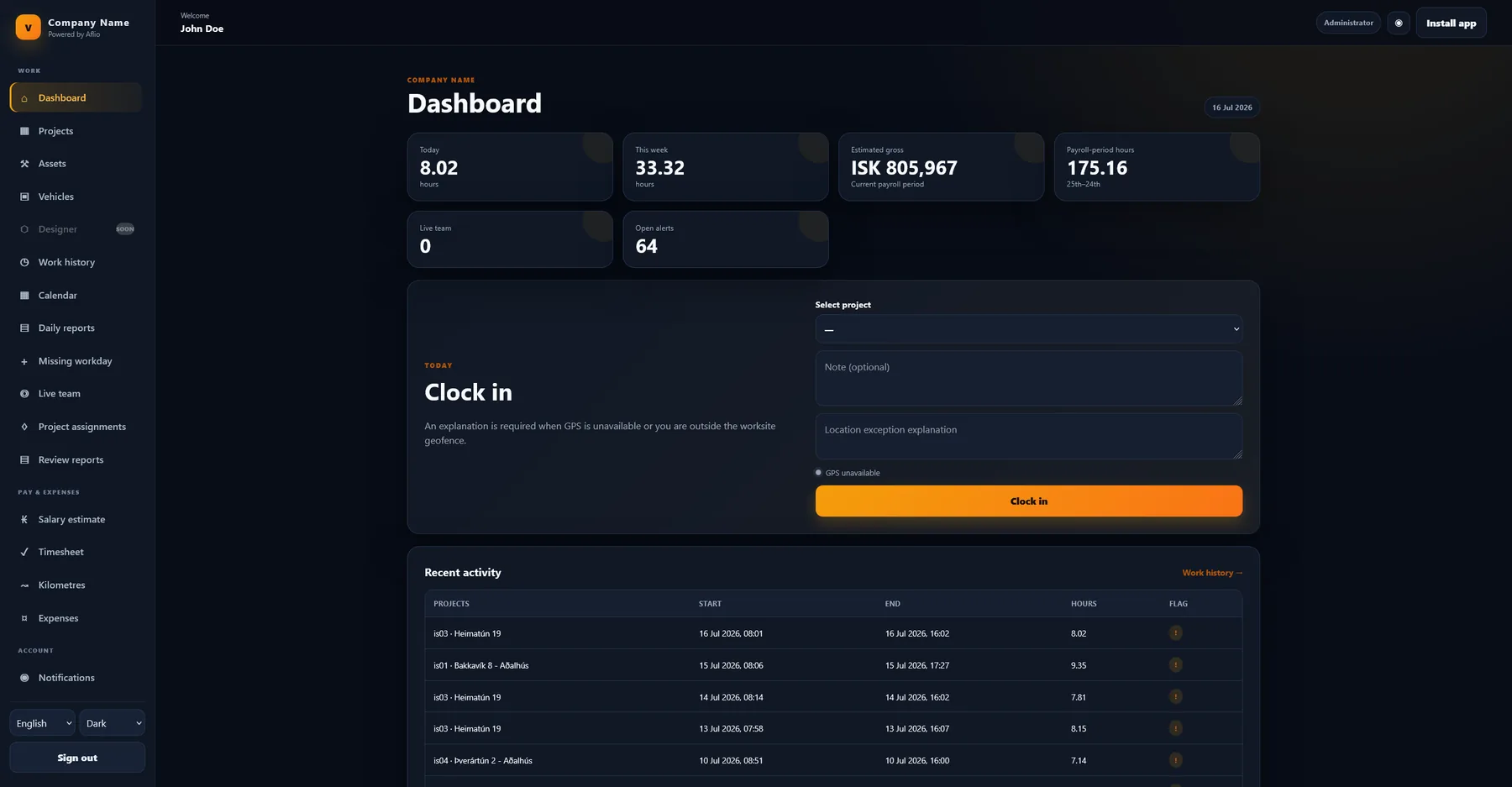Open the Select project dropdown
This screenshot has height=787, width=1512.
click(1028, 329)
